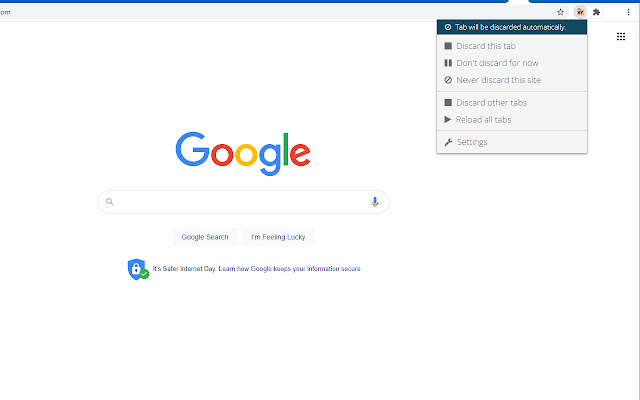
Task: Click the 'It's Safer Internet Day' text
Action: click(x=184, y=269)
